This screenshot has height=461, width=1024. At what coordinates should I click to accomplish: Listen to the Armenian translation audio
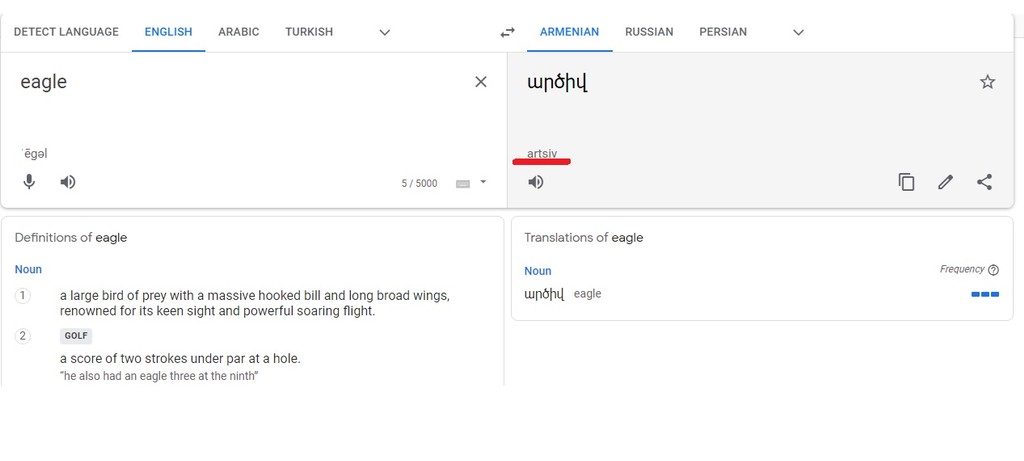[536, 182]
